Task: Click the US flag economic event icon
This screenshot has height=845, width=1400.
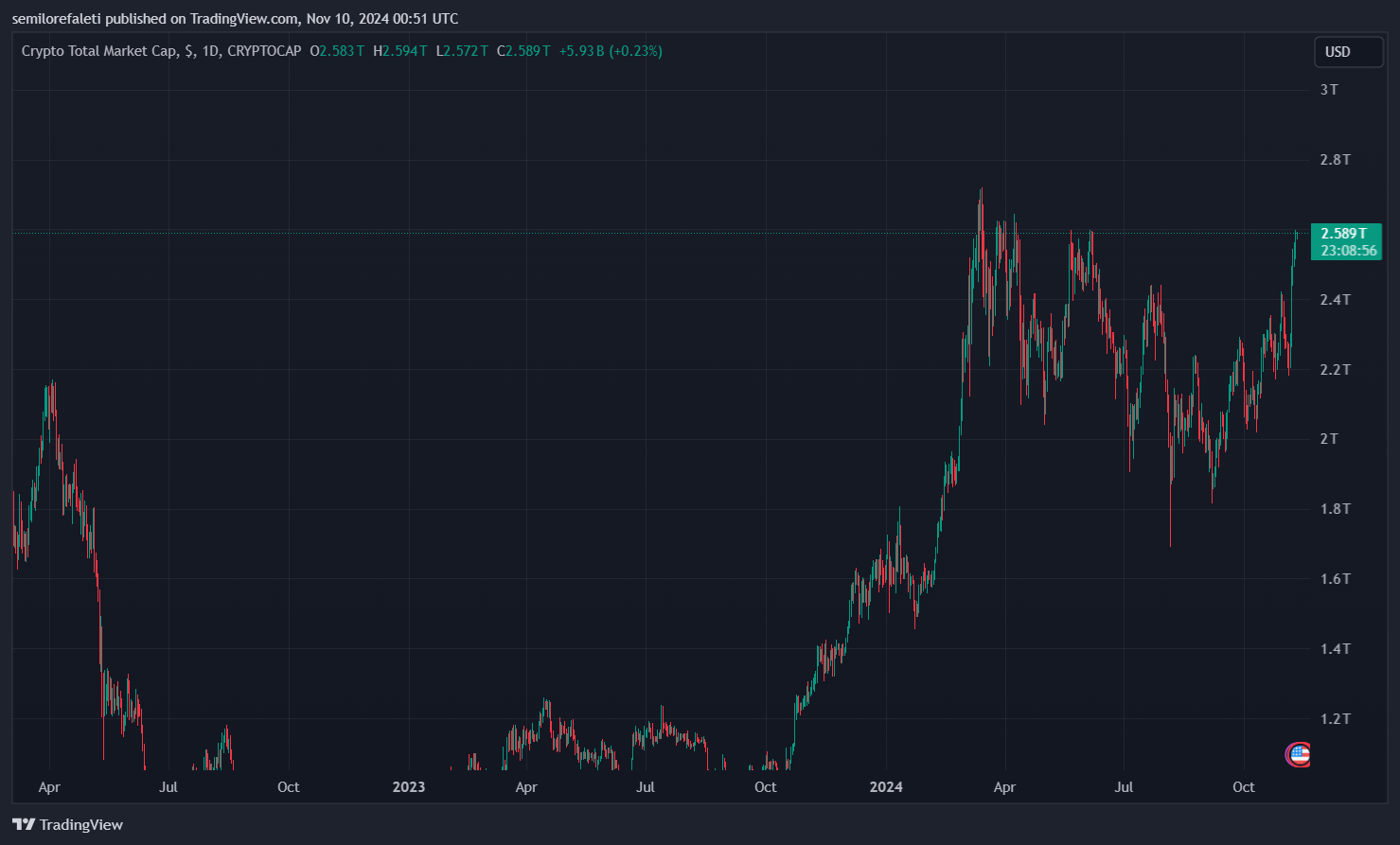Action: click(1299, 754)
